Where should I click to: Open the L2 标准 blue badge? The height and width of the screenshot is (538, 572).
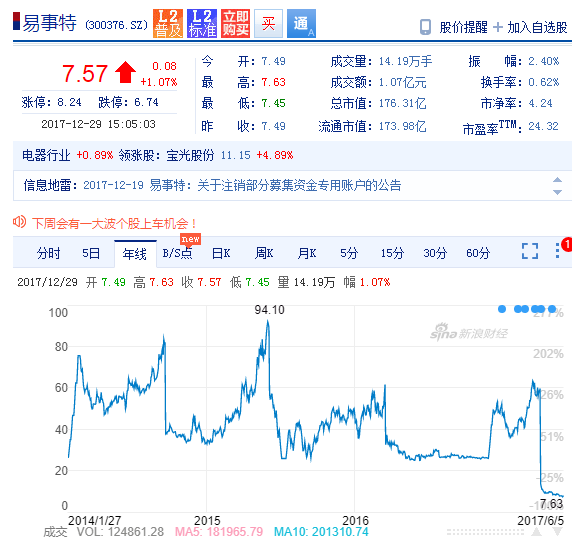click(x=202, y=23)
